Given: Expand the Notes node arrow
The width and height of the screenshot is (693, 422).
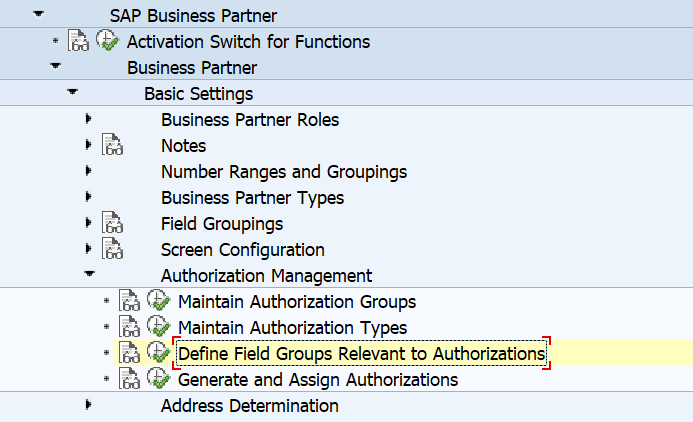Looking at the screenshot, I should 88,144.
